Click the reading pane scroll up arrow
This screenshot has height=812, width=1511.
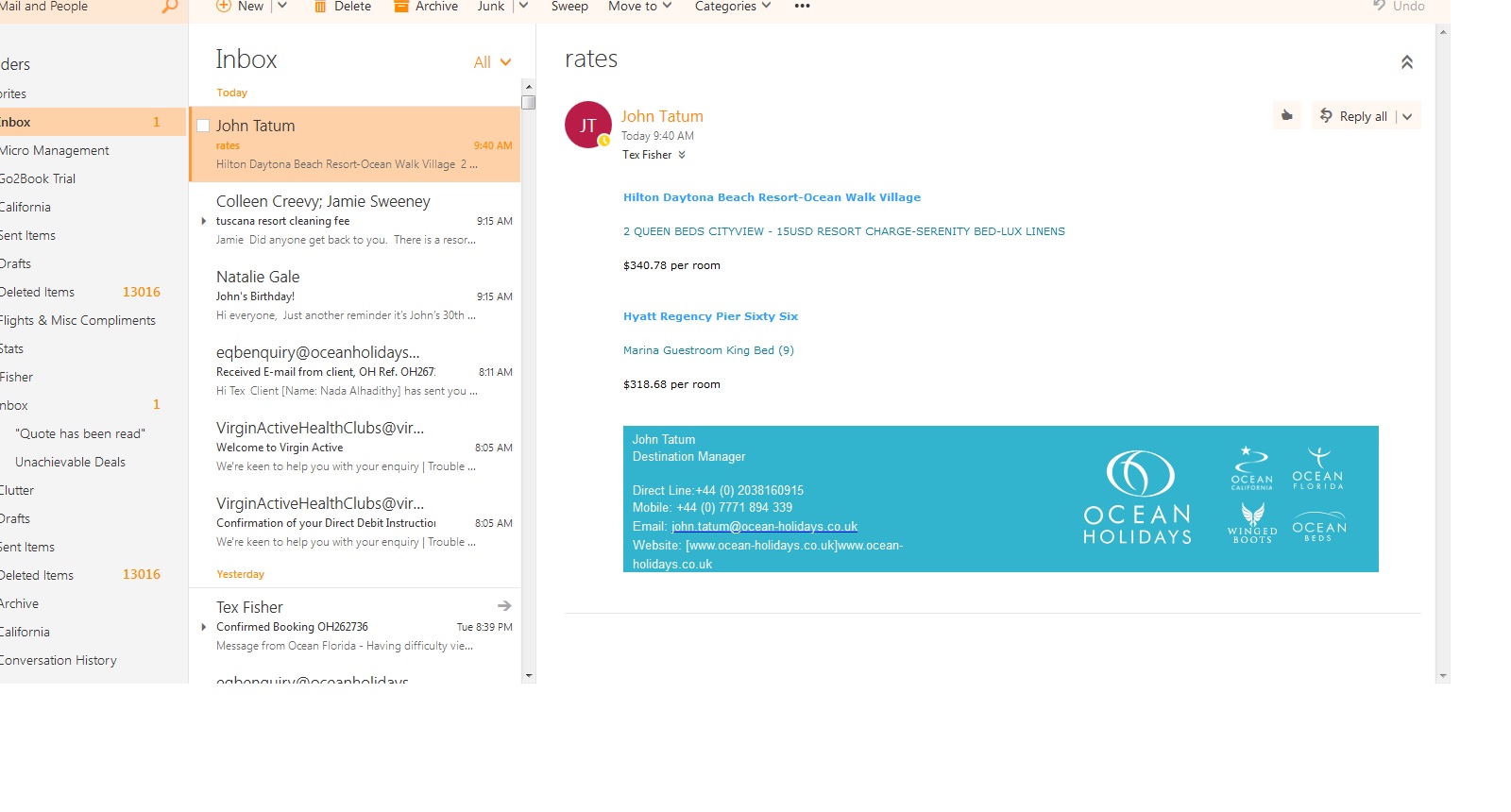(x=1442, y=32)
